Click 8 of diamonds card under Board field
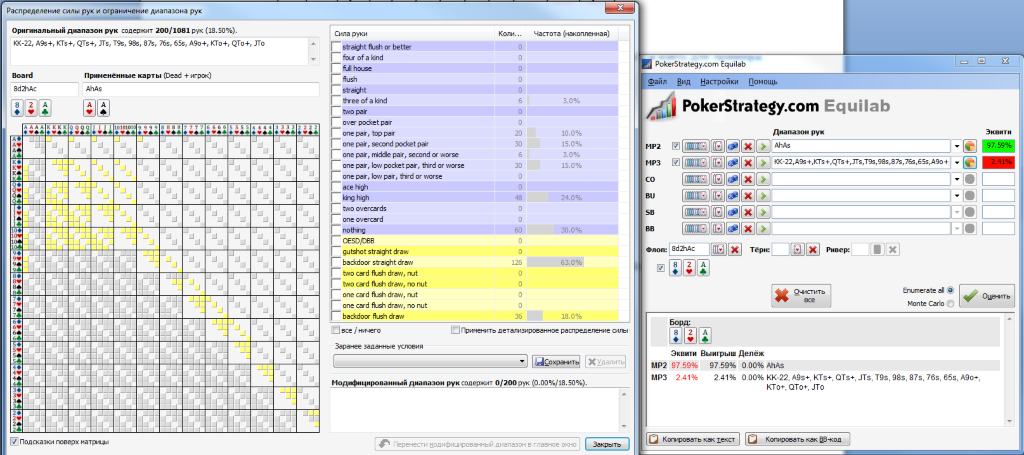This screenshot has height=455, width=1024. [x=17, y=108]
